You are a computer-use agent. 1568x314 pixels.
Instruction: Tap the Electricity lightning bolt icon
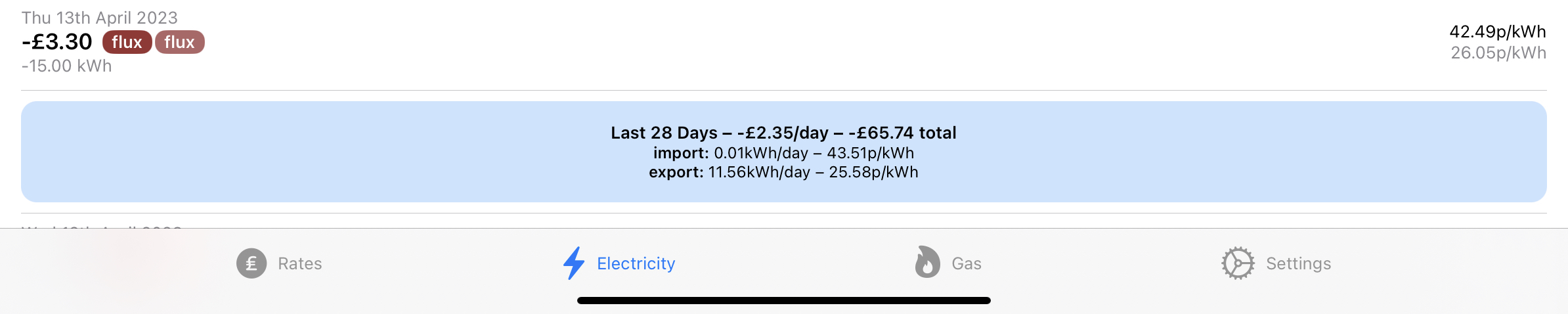click(574, 263)
